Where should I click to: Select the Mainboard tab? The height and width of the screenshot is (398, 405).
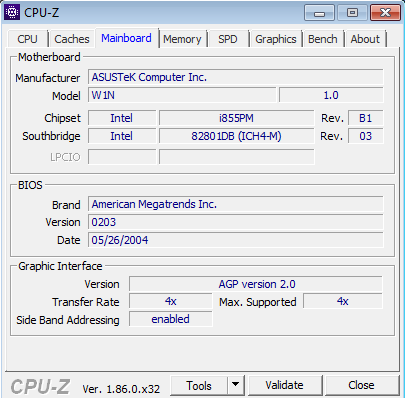pyautogui.click(x=126, y=38)
